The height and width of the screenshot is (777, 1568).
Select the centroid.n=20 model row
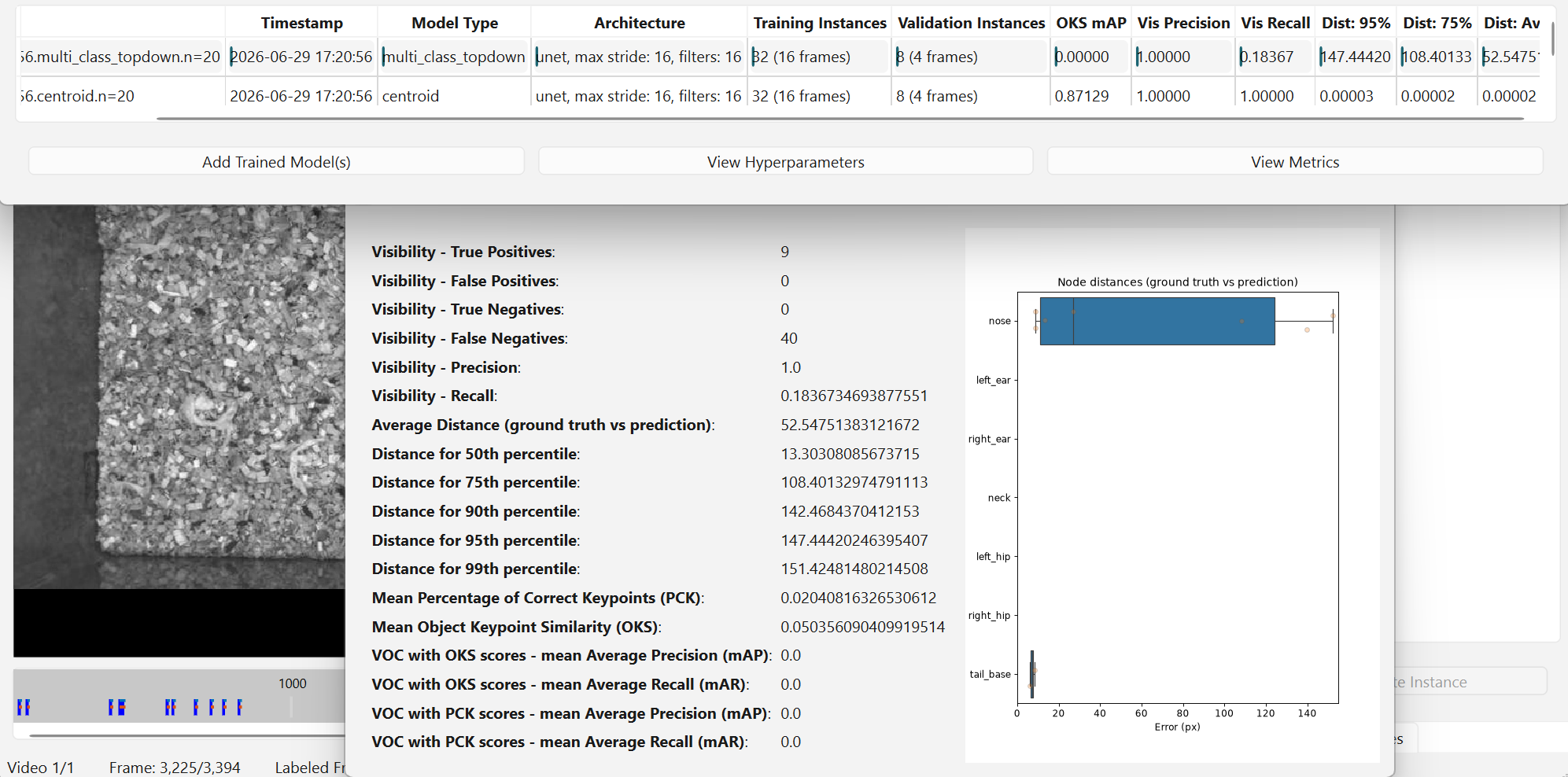coord(779,96)
